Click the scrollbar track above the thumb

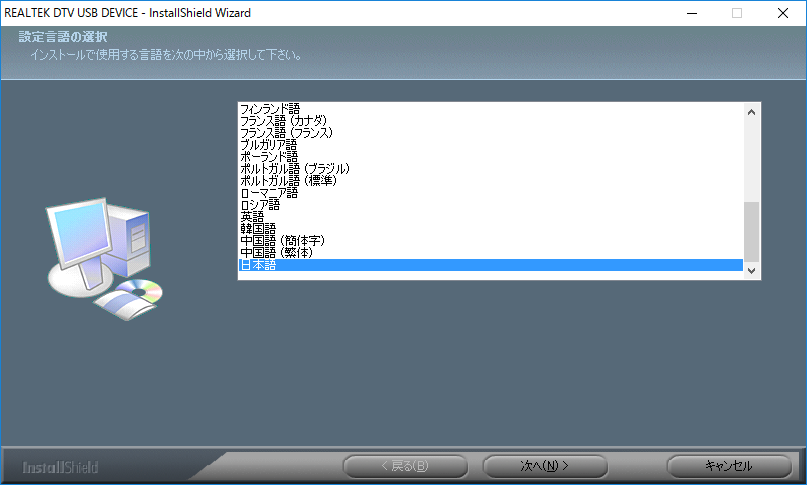click(751, 161)
